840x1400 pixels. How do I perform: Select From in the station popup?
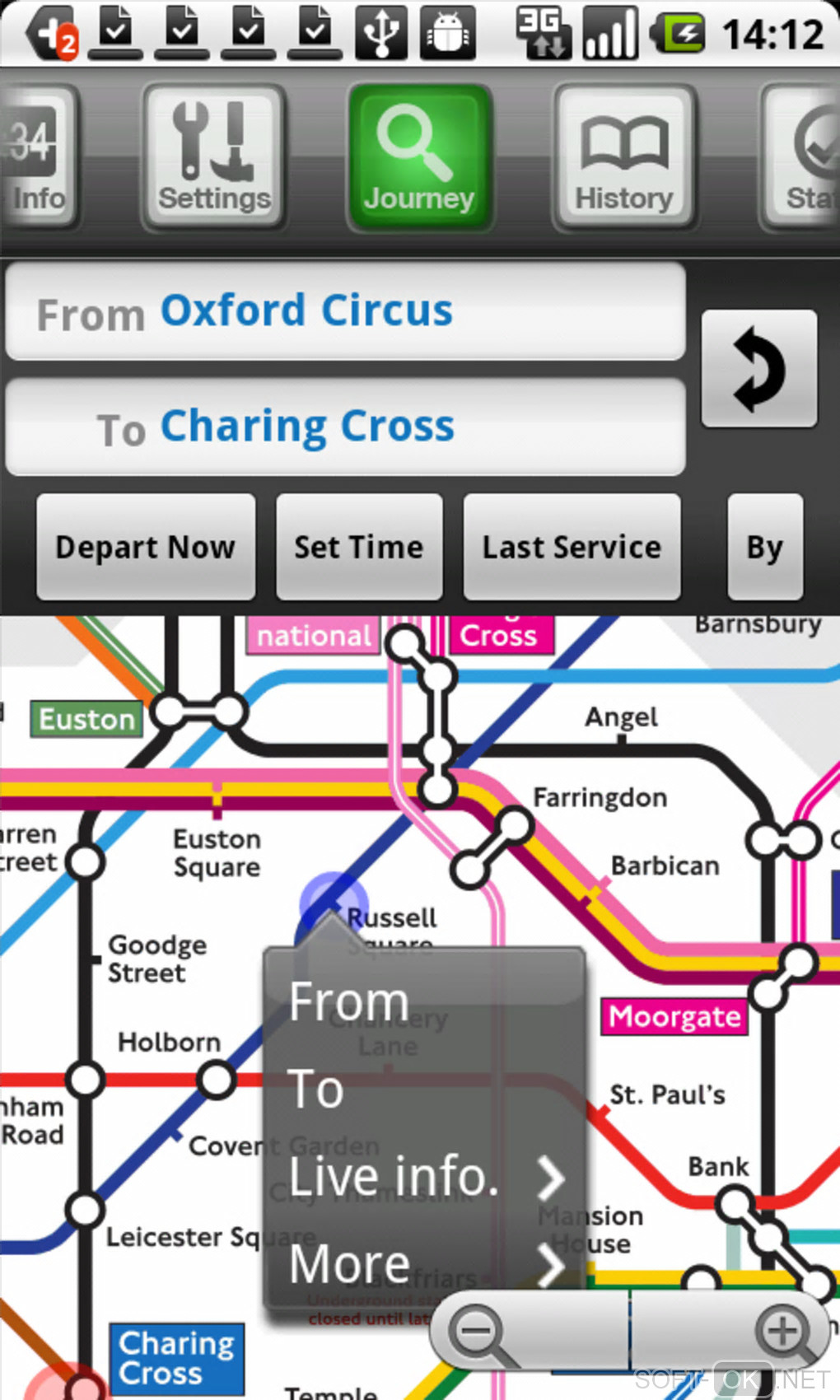424,1002
